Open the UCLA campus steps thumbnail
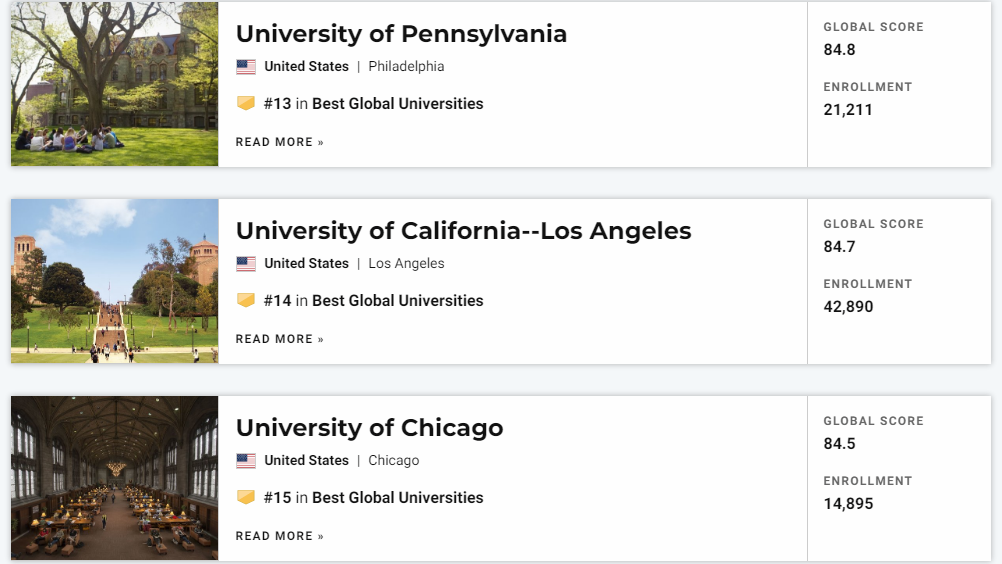 [x=114, y=281]
